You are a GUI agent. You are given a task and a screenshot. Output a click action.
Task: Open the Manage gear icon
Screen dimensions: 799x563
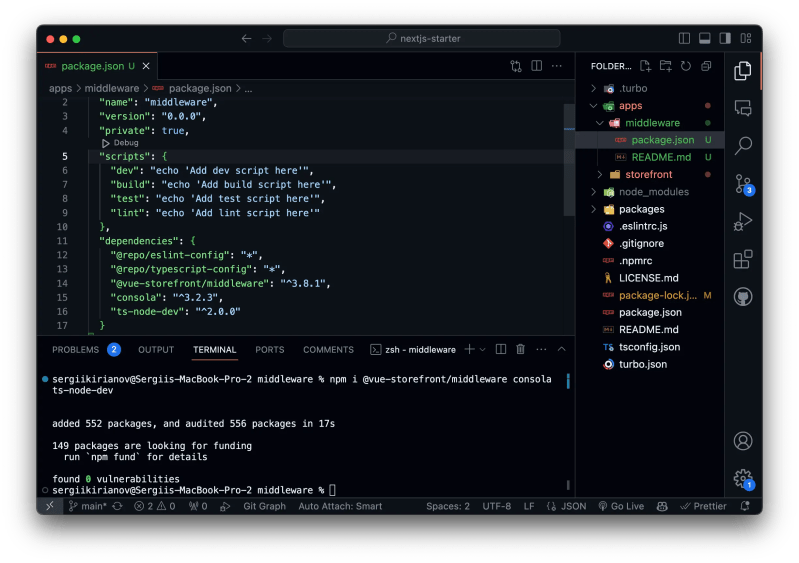(743, 479)
